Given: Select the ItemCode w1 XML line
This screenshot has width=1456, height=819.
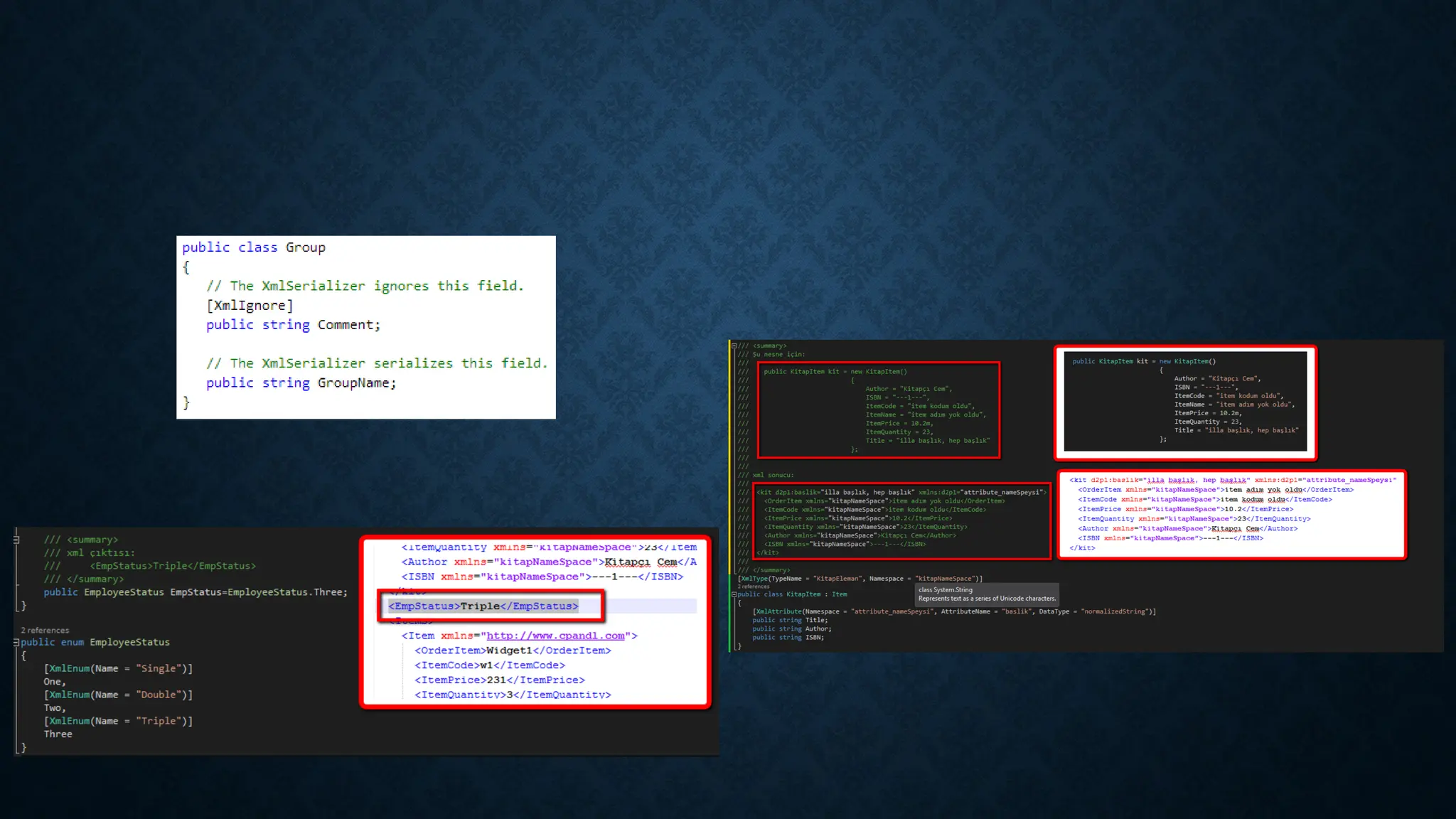Looking at the screenshot, I should 490,665.
